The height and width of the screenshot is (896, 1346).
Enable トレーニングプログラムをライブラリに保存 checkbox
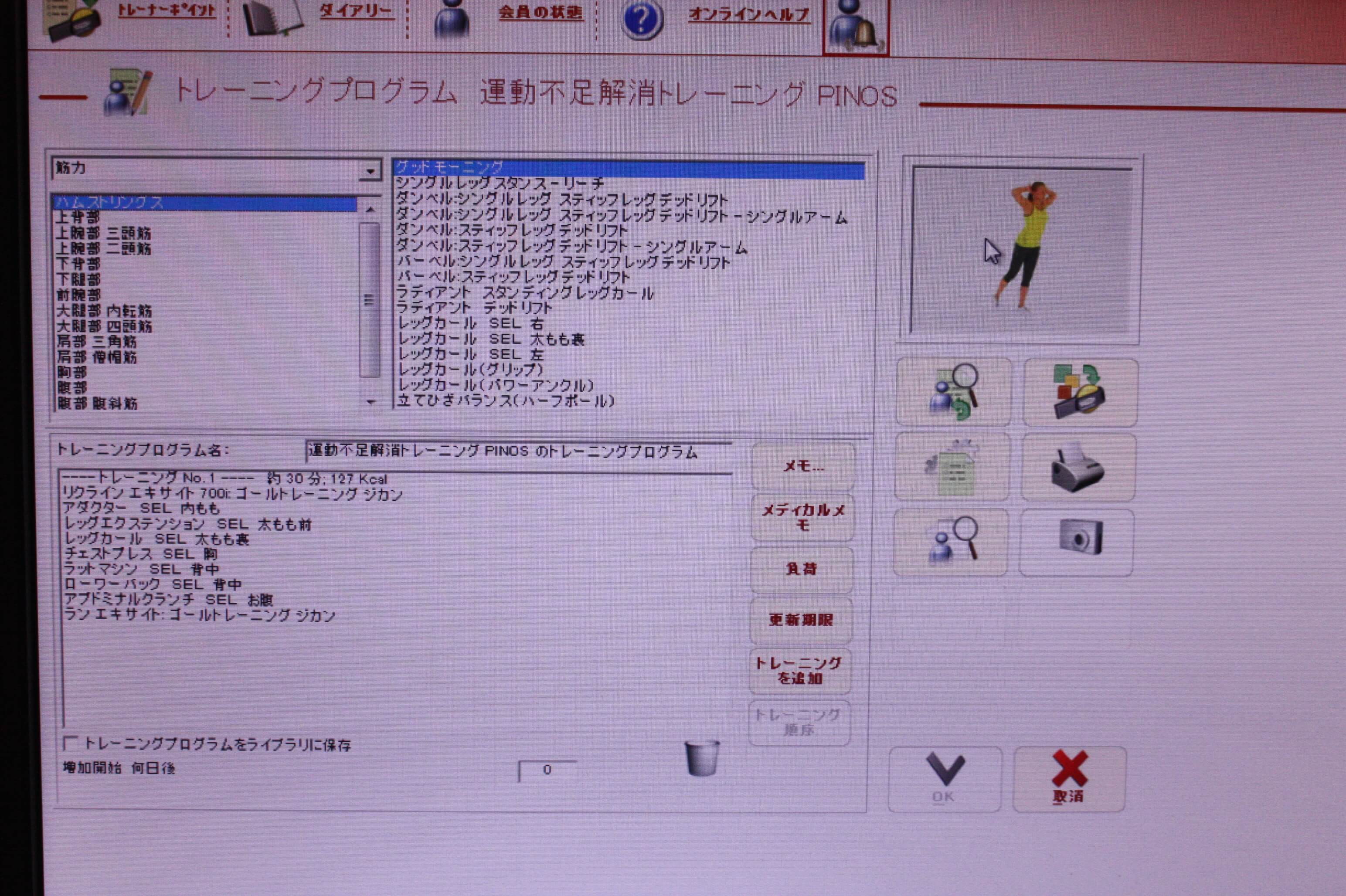[x=70, y=743]
